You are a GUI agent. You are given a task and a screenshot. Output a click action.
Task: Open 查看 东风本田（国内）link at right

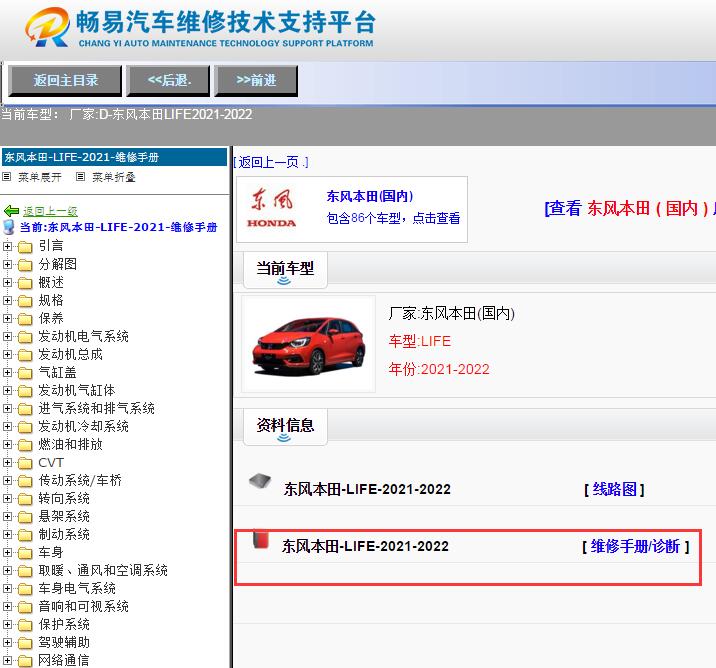630,209
